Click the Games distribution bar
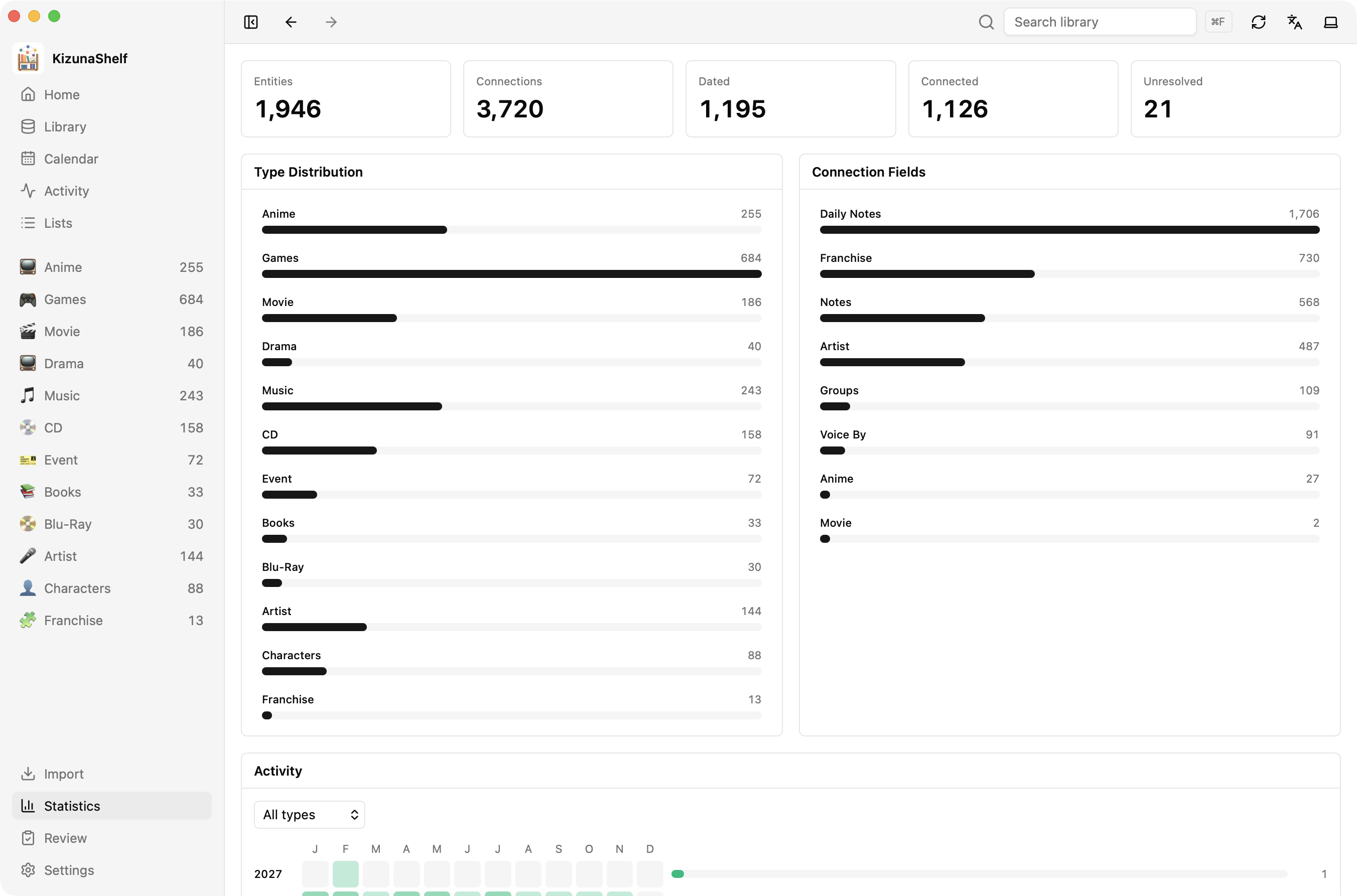The height and width of the screenshot is (896, 1357). [x=511, y=274]
